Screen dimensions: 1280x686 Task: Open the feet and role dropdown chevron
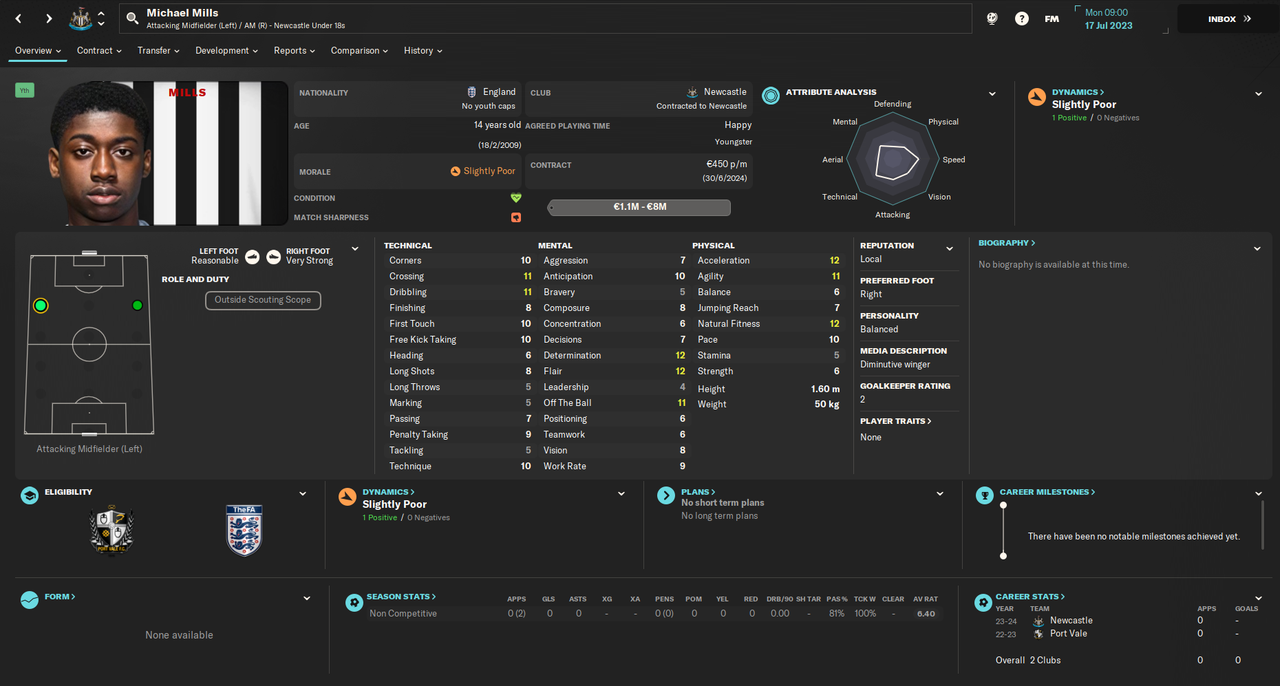pyautogui.click(x=354, y=249)
